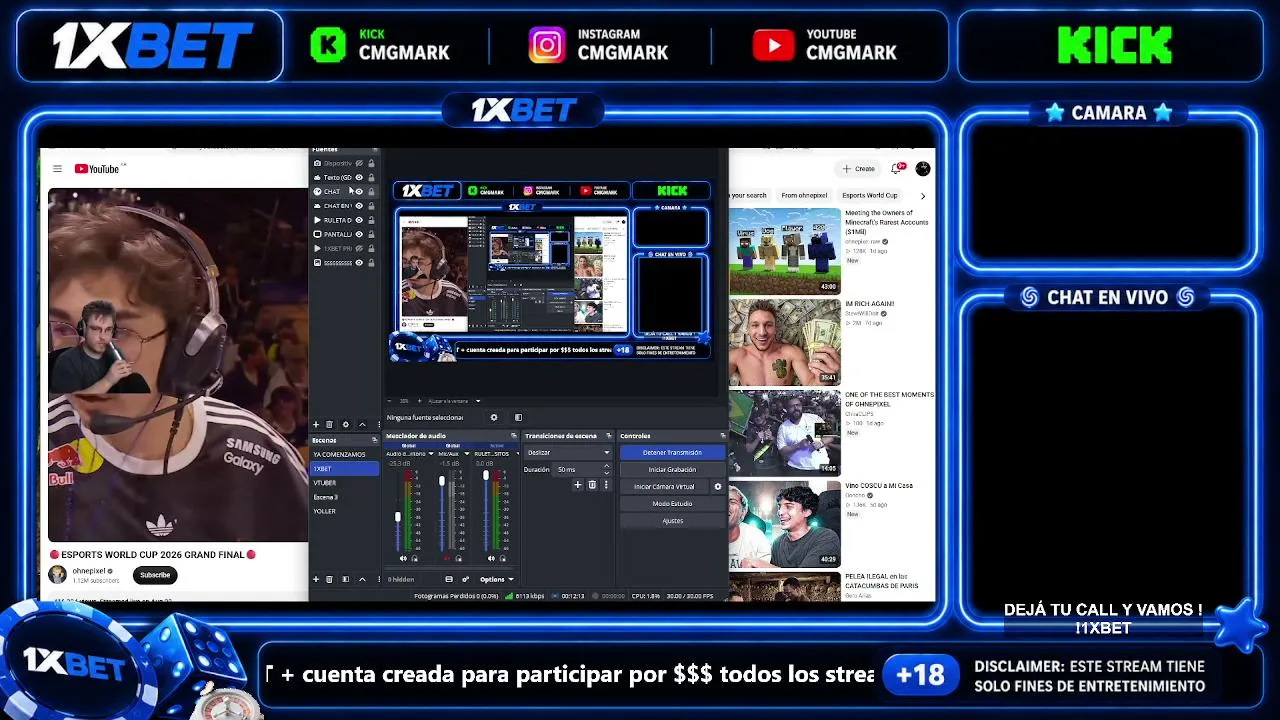Open scene filters icon
1280x720 pixels.
[346, 579]
